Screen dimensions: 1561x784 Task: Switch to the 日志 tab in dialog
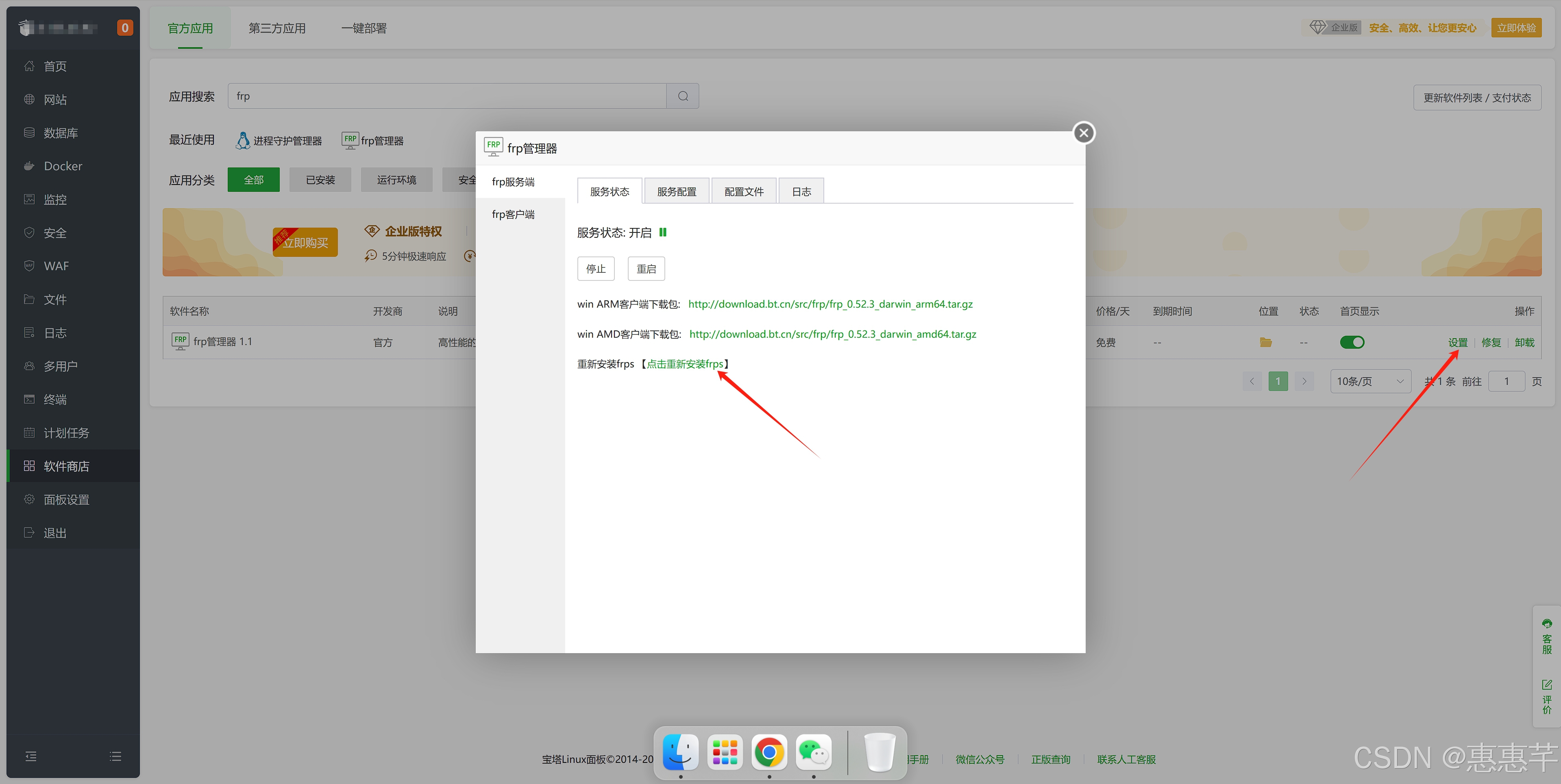[x=801, y=191]
